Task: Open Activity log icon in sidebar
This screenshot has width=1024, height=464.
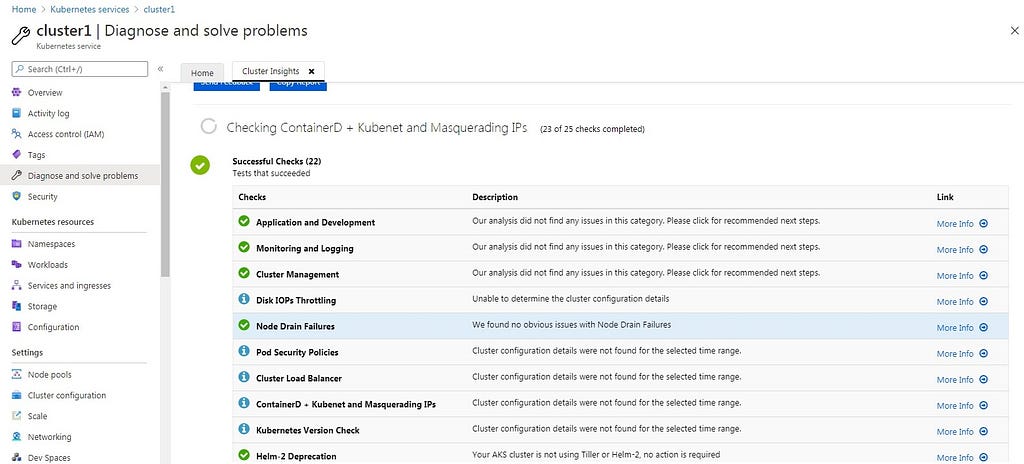Action: (17, 113)
